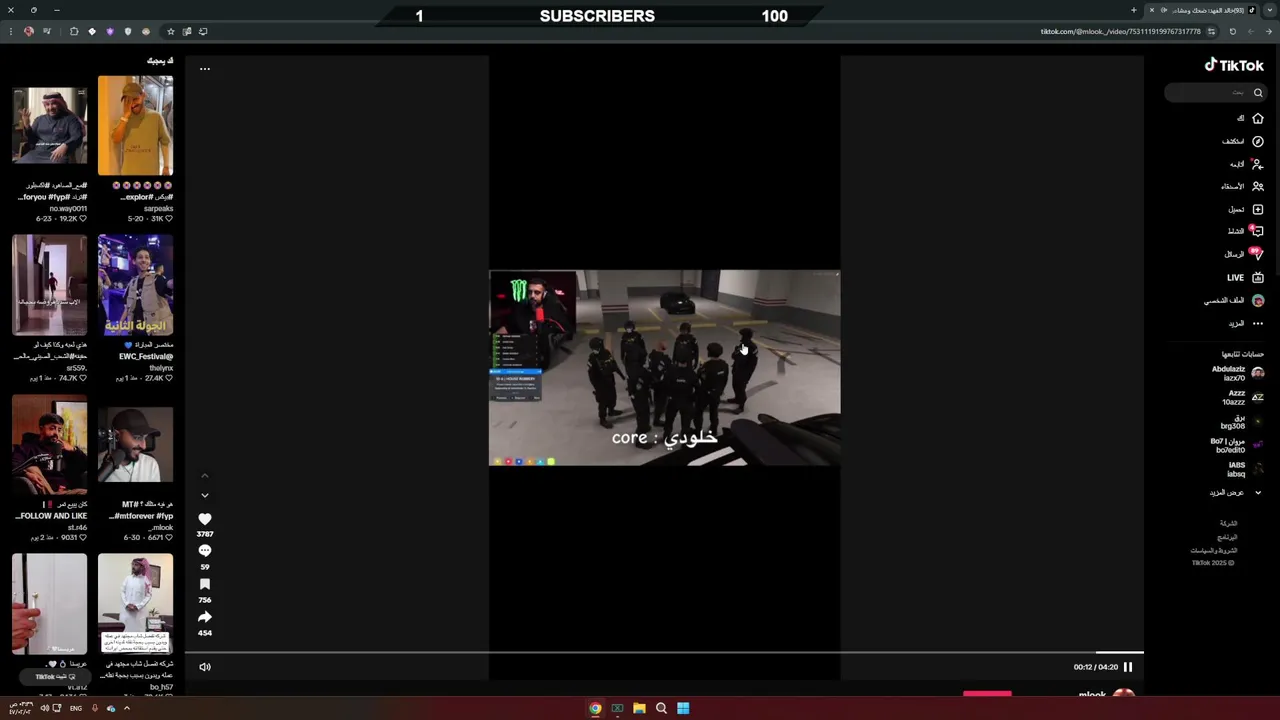
Task: Open the no.way0011 video thumbnail
Action: coord(50,126)
